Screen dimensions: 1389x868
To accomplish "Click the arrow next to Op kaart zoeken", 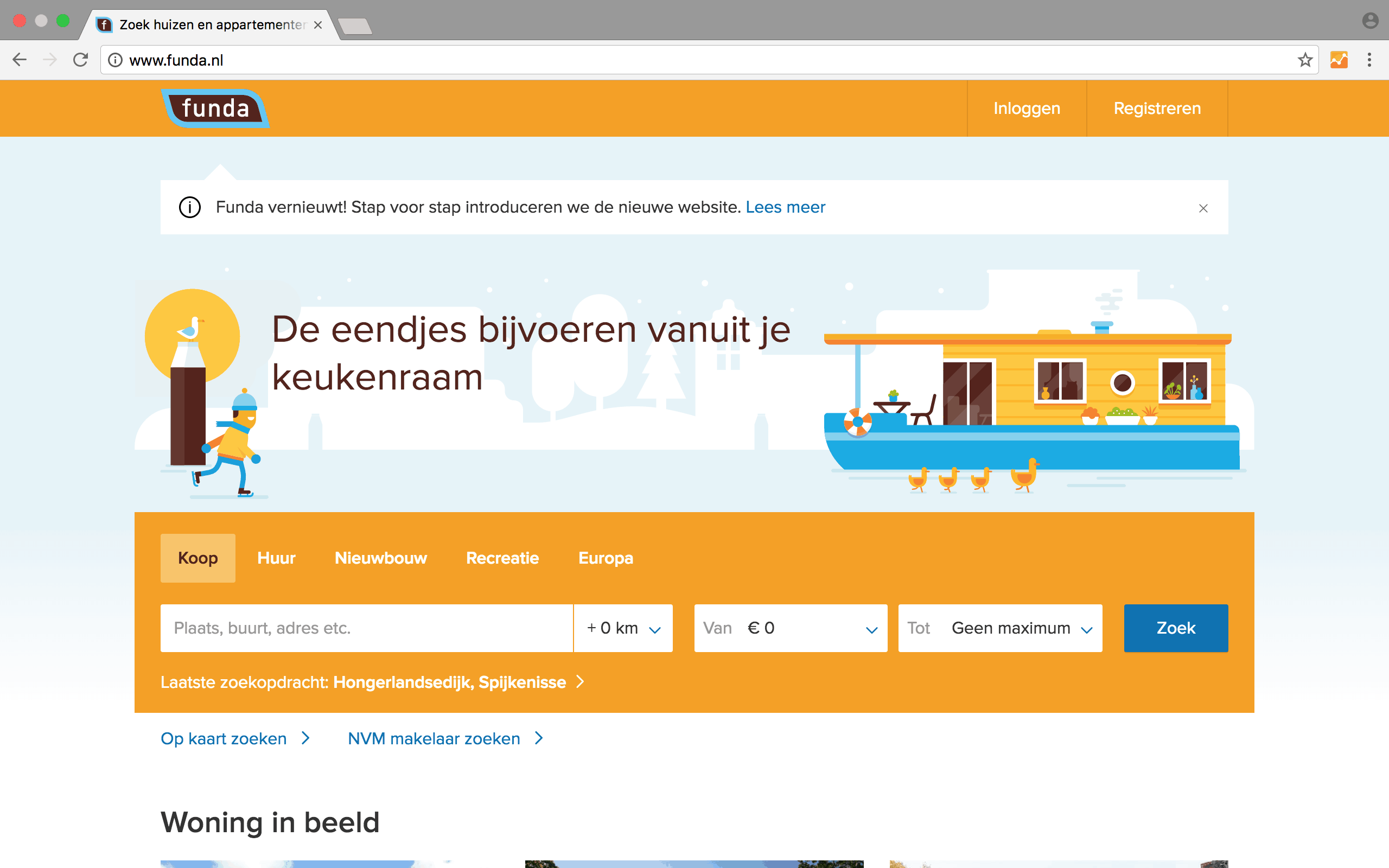I will point(305,738).
